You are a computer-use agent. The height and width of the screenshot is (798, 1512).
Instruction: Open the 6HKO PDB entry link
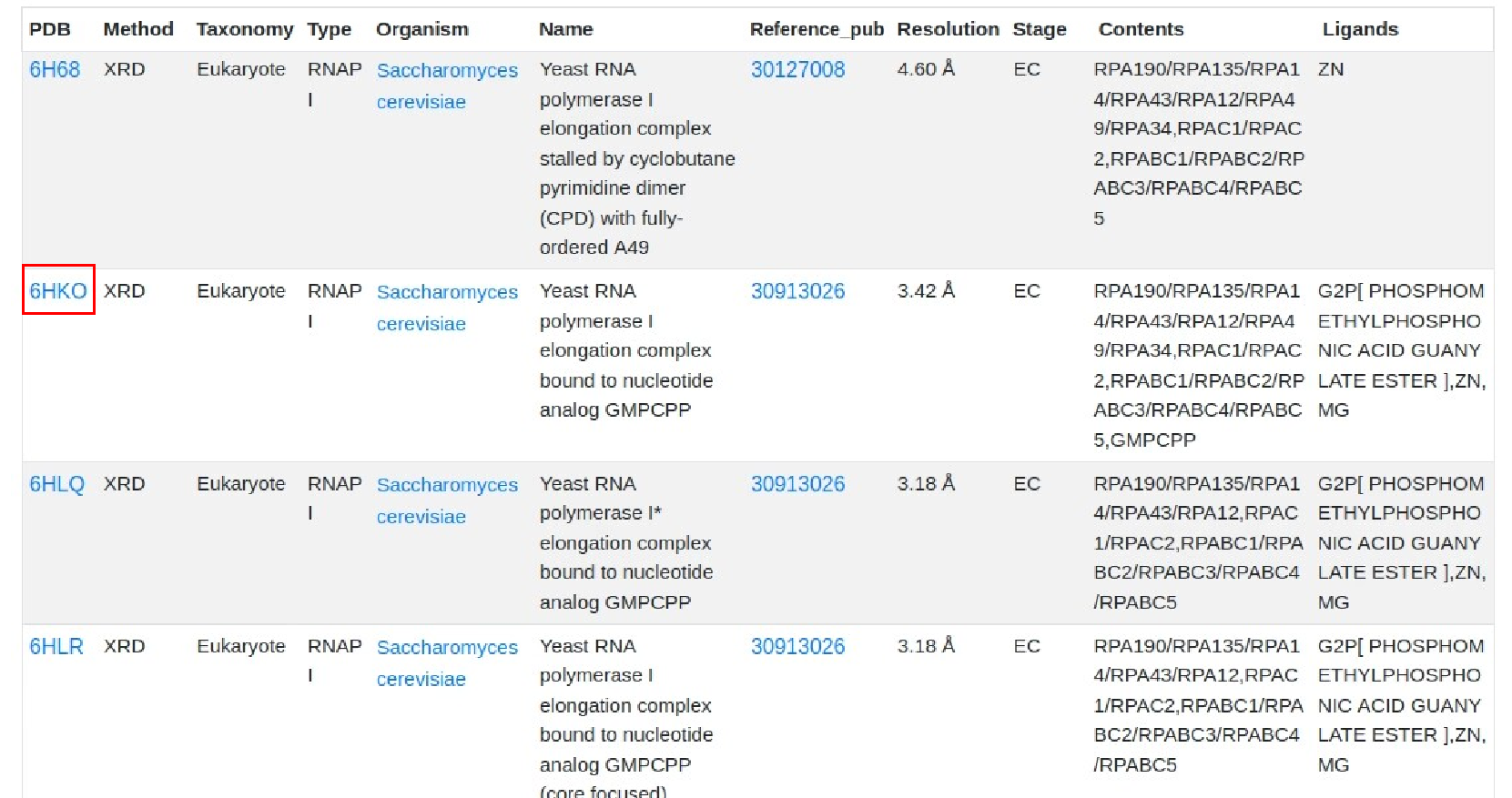[x=58, y=291]
